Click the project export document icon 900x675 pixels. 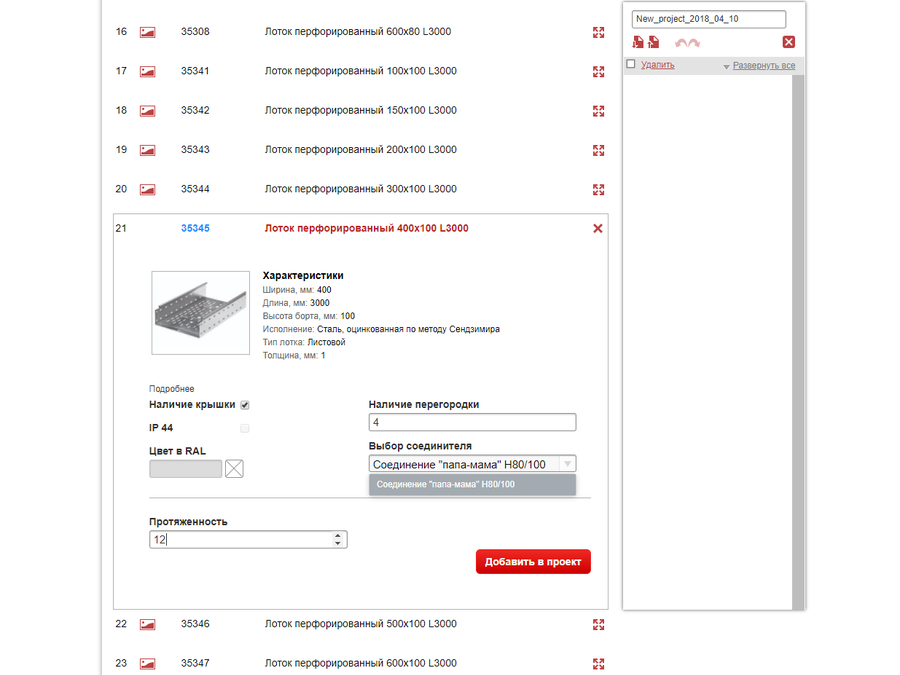coord(638,42)
